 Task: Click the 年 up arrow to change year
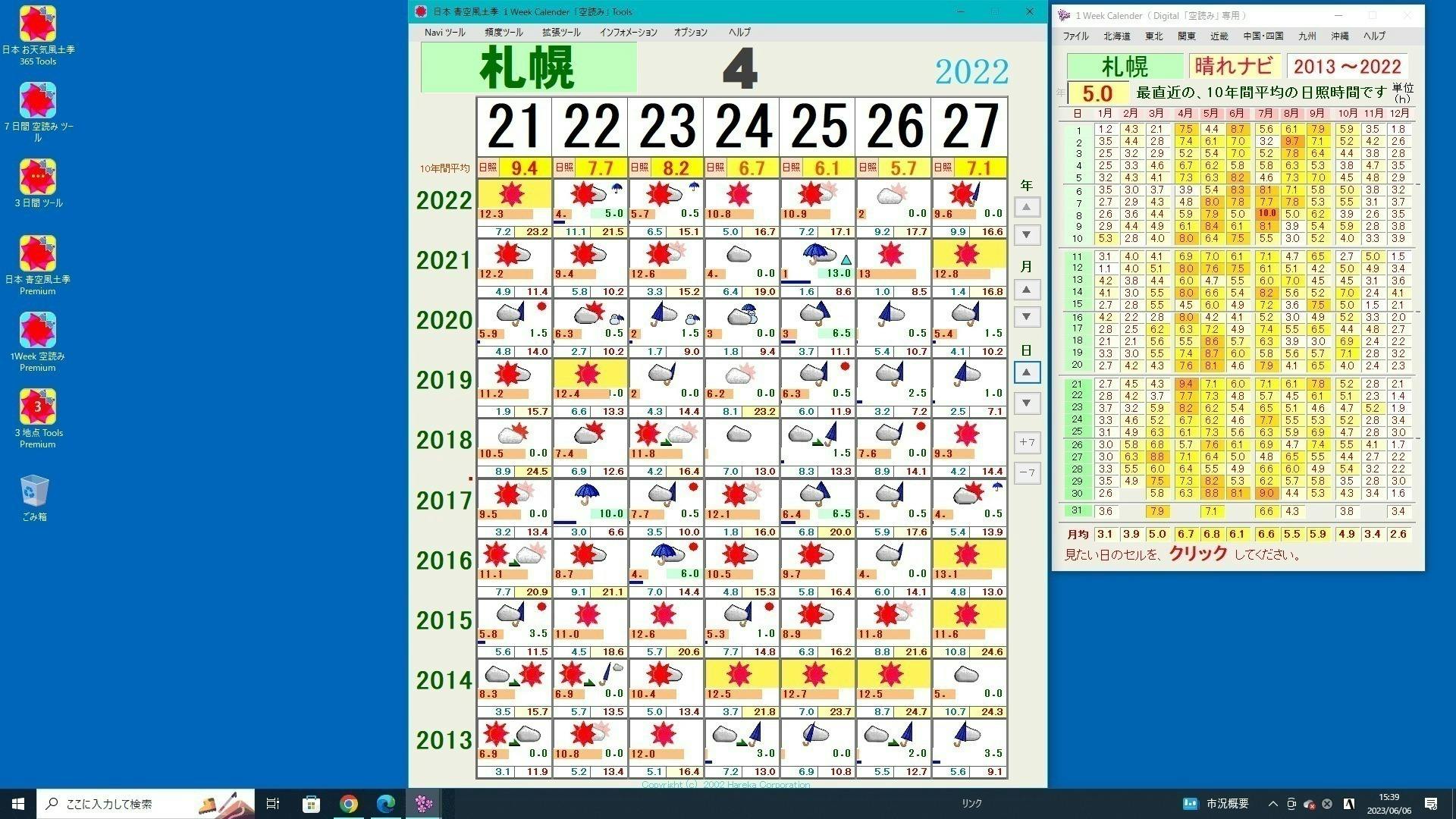click(x=1027, y=206)
